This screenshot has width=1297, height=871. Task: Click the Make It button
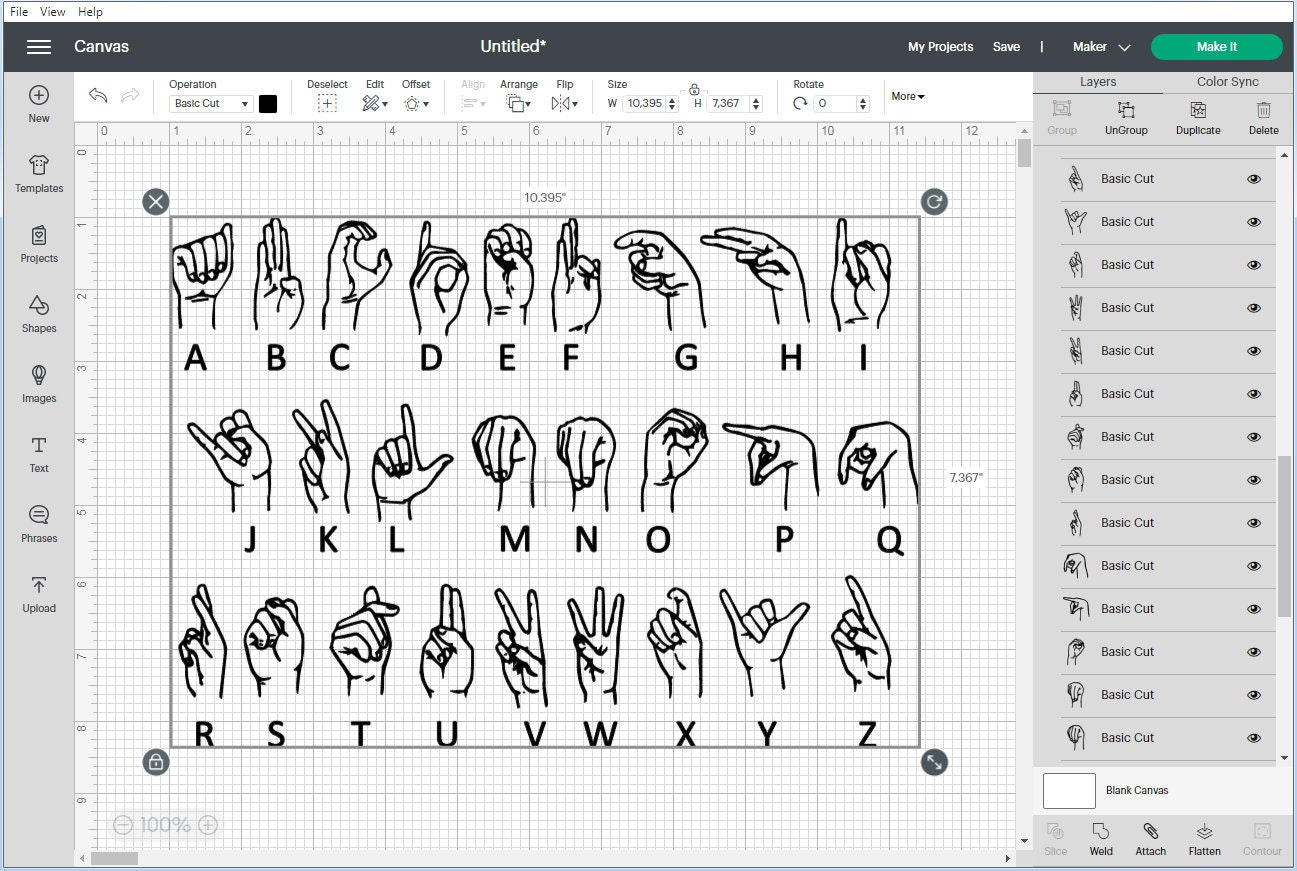pos(1216,46)
